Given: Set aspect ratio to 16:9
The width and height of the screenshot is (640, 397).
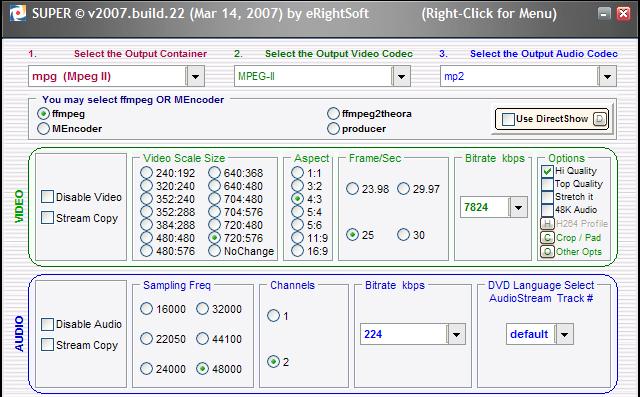Looking at the screenshot, I should (298, 251).
